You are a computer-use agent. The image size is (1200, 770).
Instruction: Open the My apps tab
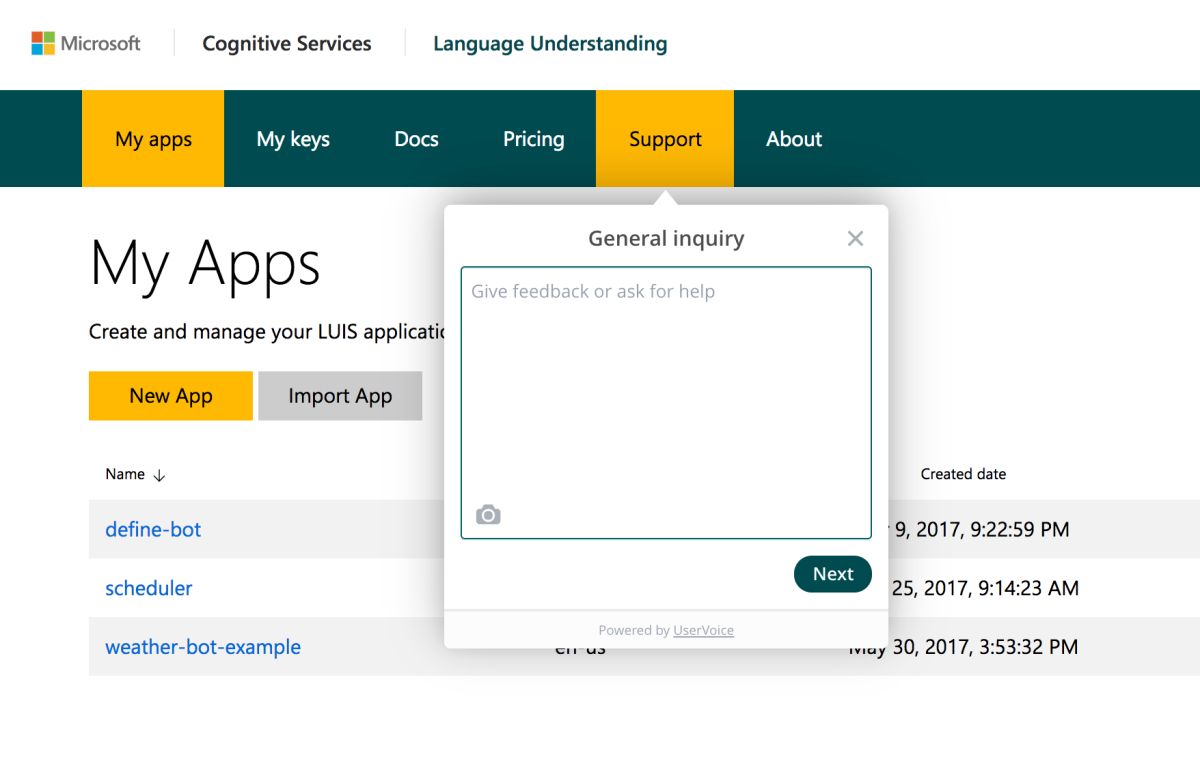tap(153, 139)
